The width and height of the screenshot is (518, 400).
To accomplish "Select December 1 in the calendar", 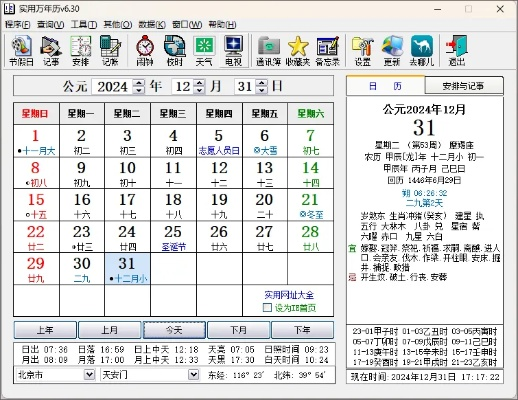I will (x=36, y=141).
